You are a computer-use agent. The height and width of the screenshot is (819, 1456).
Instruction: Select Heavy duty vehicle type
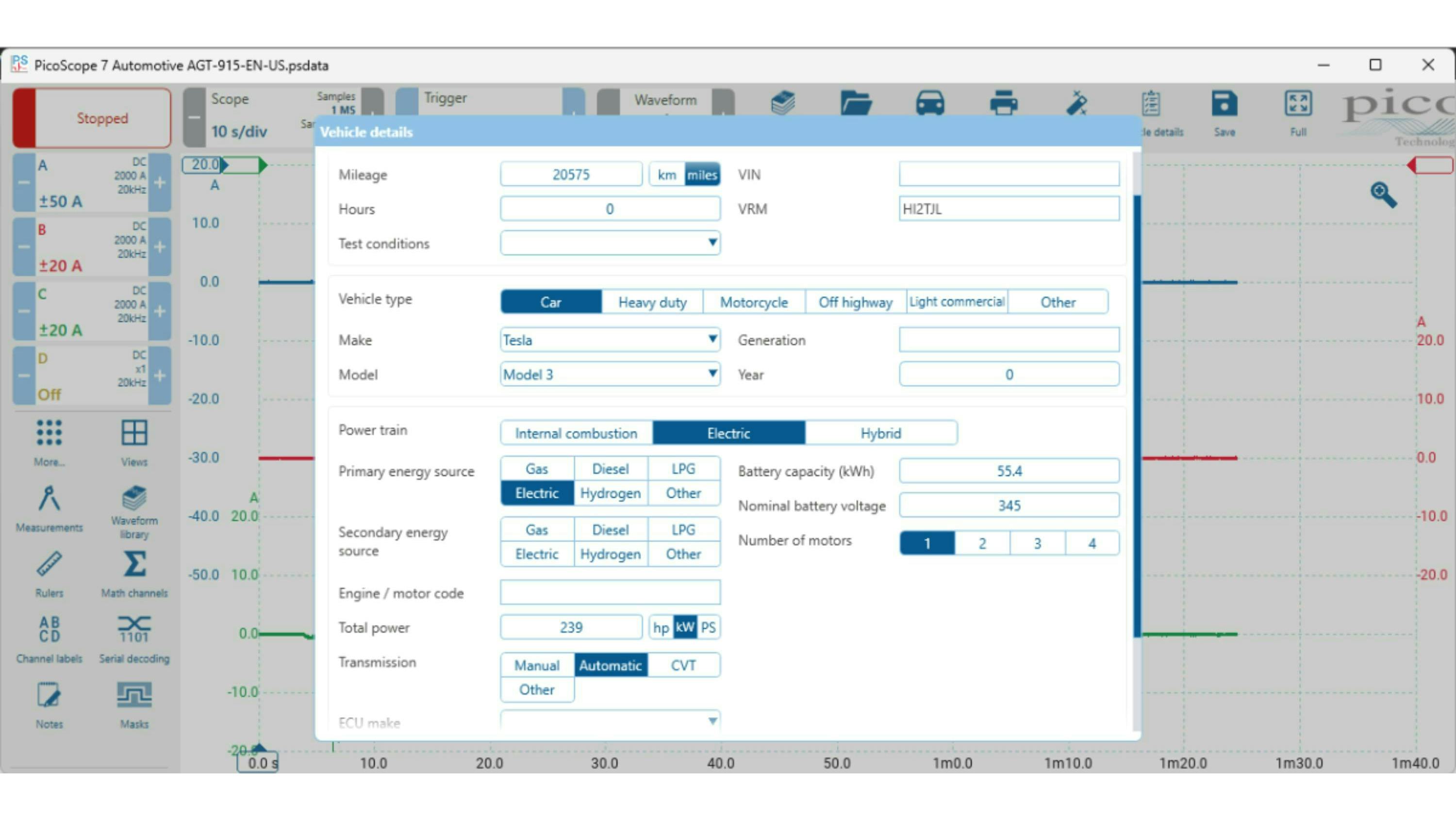[x=652, y=302]
